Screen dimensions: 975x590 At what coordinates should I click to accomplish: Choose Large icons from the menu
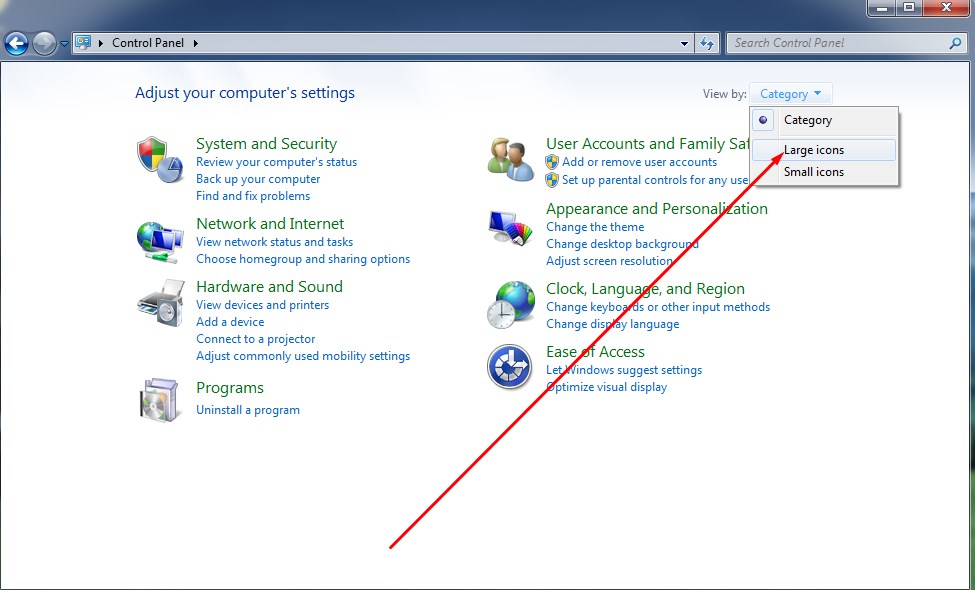coord(824,150)
